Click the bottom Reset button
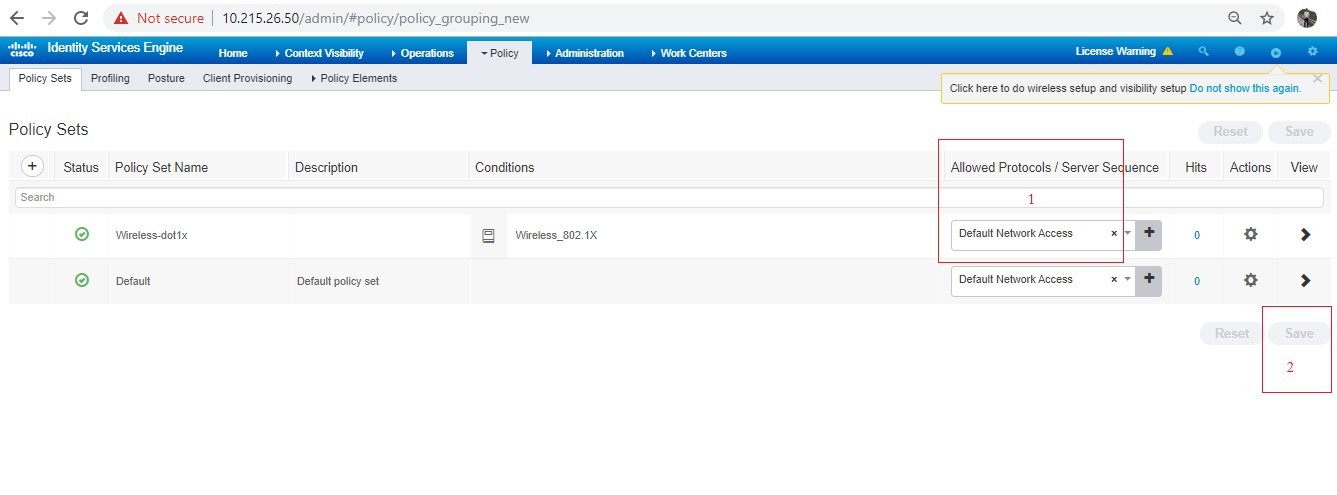Image resolution: width=1337 pixels, height=495 pixels. 1232,334
